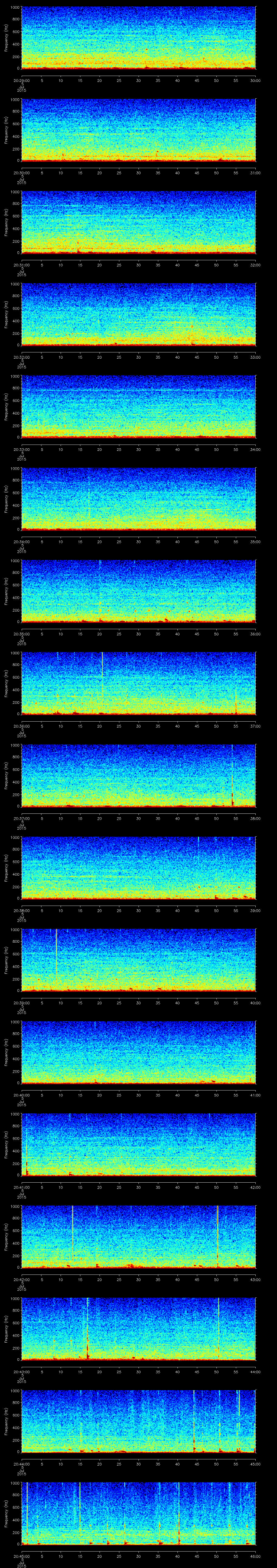Click the 20:44:00 start time label

click(x=21, y=1463)
